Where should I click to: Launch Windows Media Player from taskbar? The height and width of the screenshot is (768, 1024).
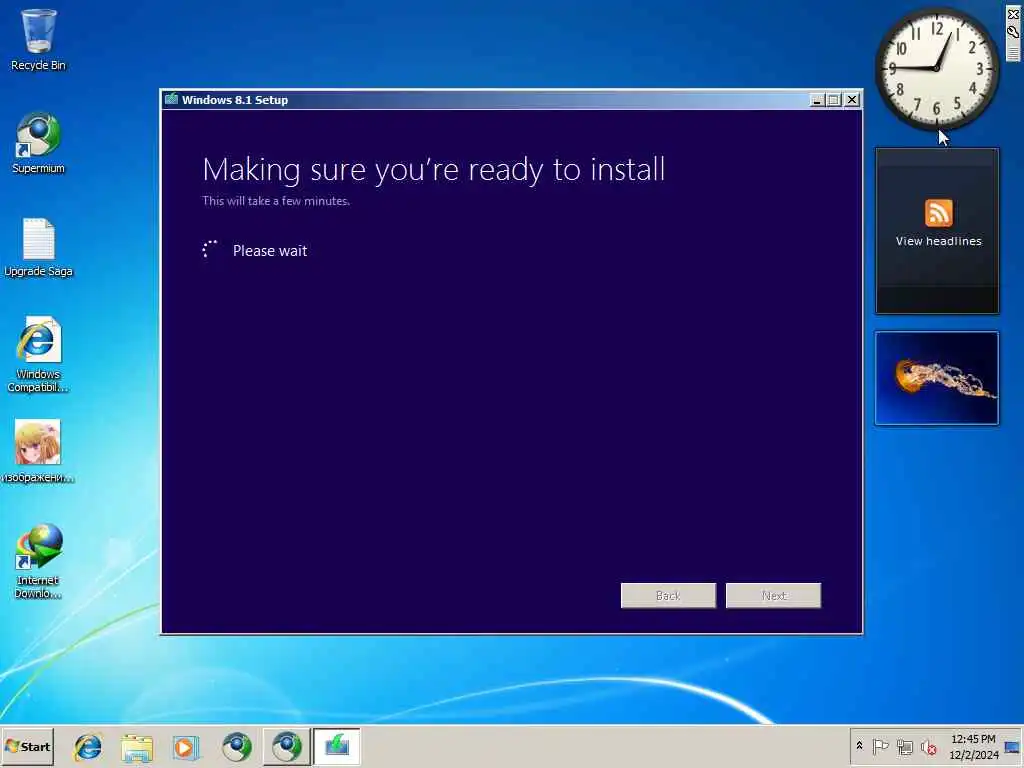click(x=186, y=746)
